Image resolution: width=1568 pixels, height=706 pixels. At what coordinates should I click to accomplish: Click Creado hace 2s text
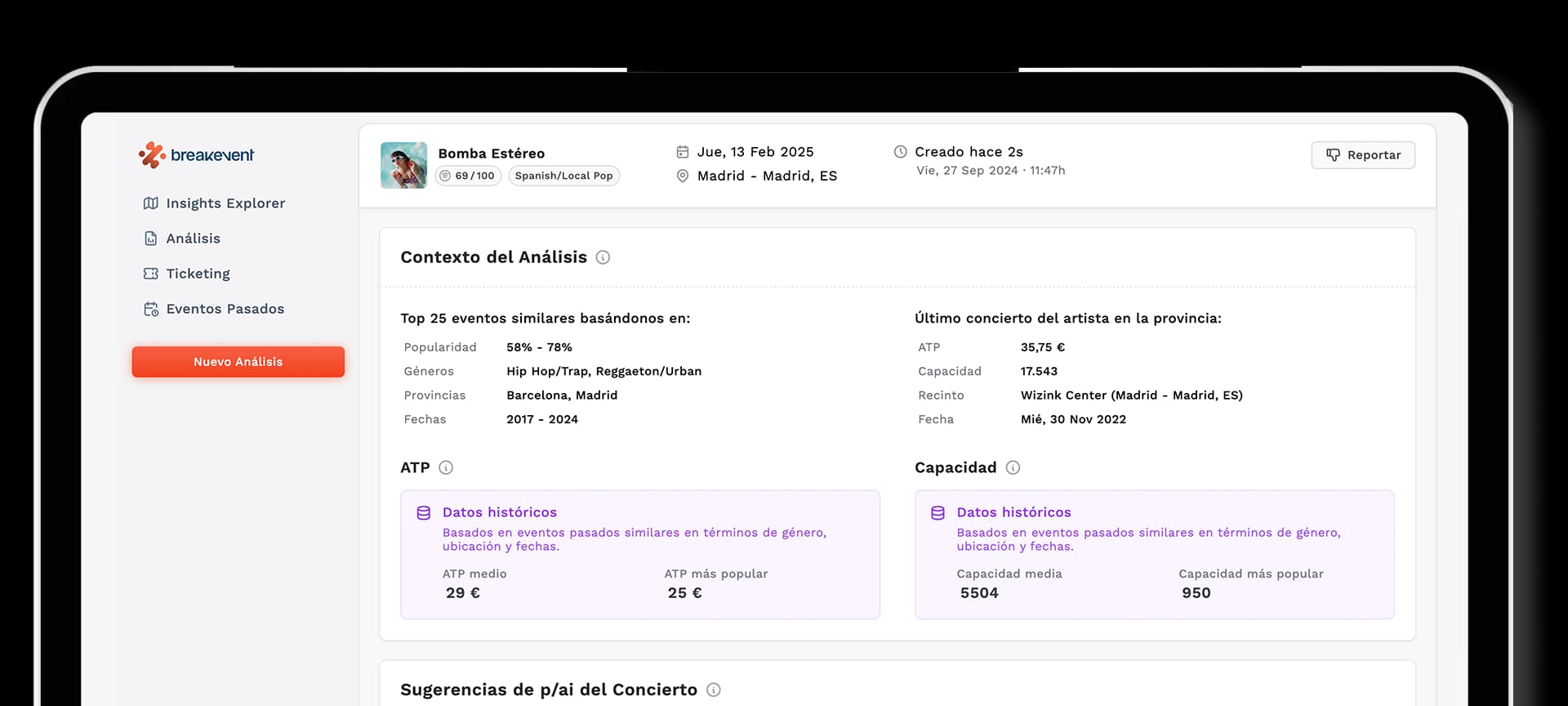(x=969, y=152)
